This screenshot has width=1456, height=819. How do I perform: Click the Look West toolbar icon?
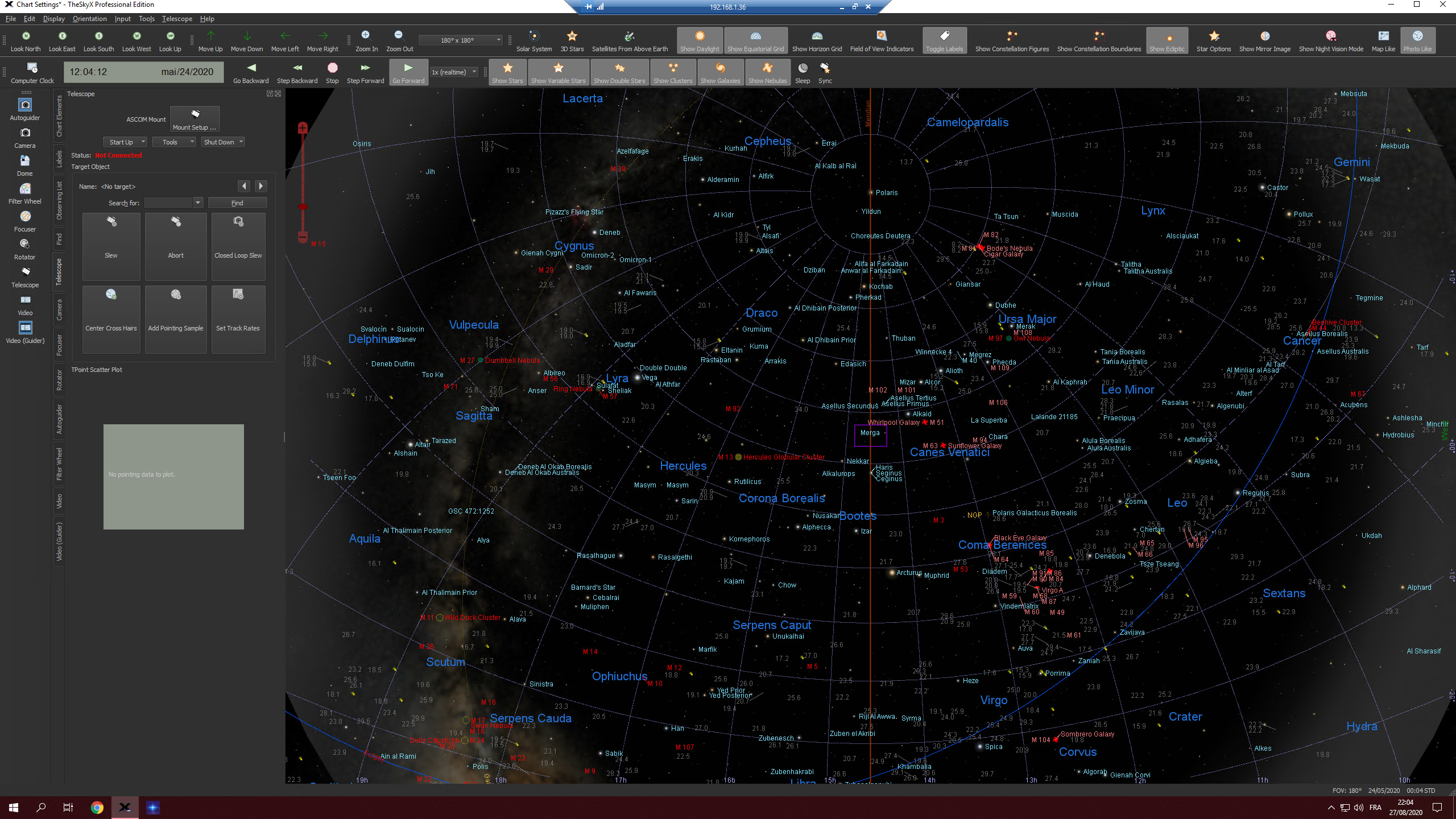click(136, 41)
